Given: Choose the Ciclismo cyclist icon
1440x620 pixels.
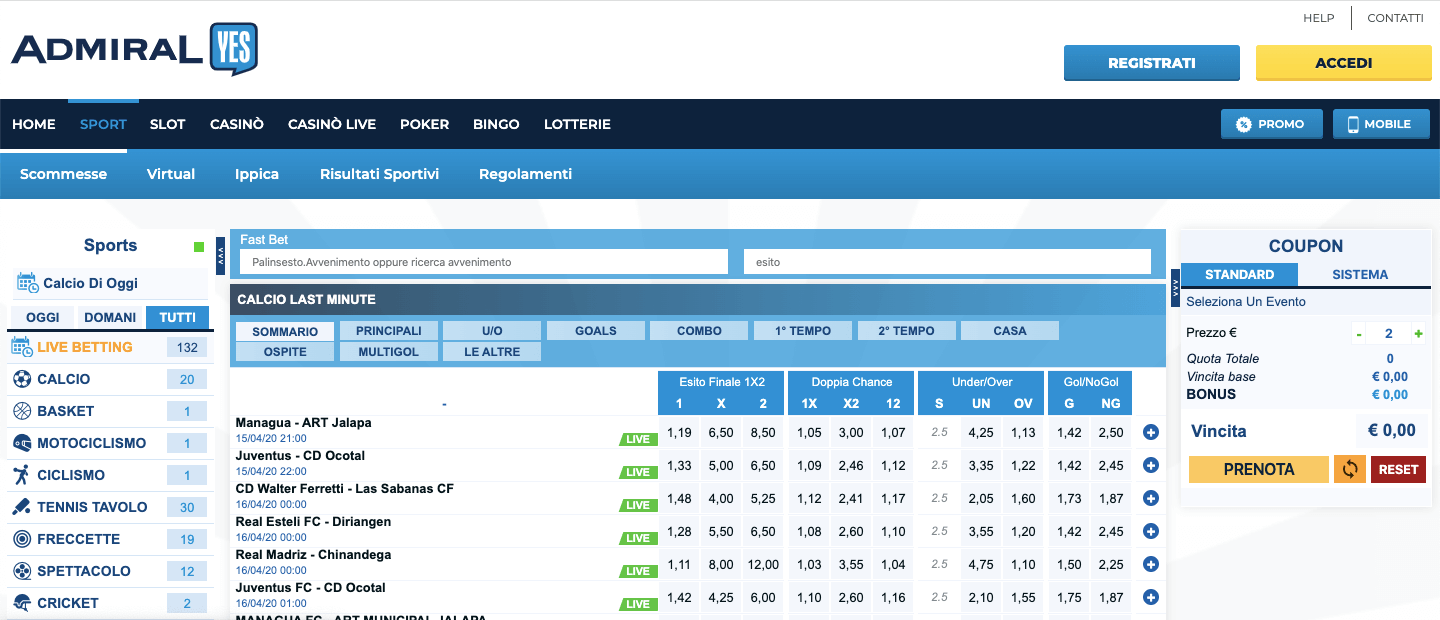Looking at the screenshot, I should (x=22, y=475).
